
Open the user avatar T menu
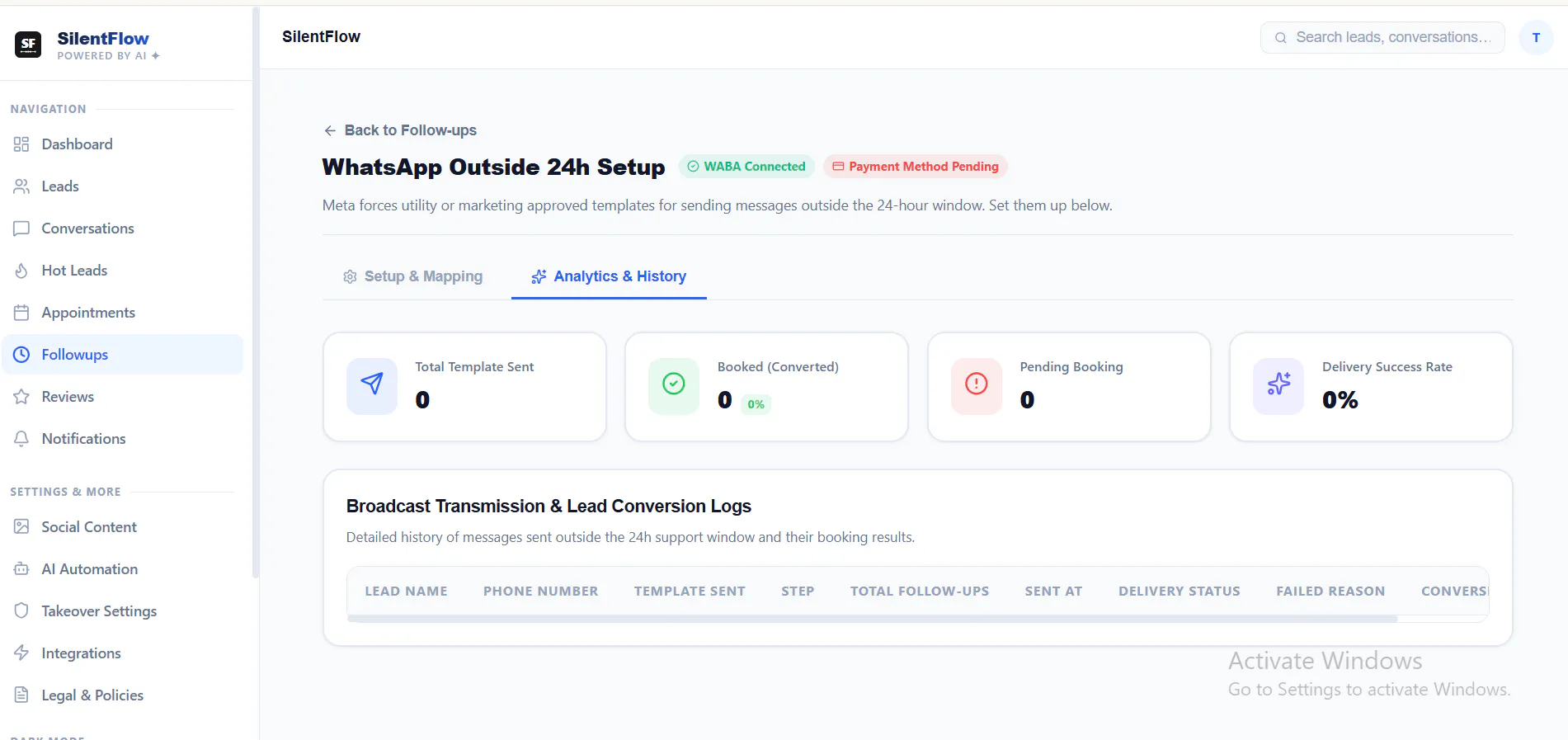(1536, 38)
